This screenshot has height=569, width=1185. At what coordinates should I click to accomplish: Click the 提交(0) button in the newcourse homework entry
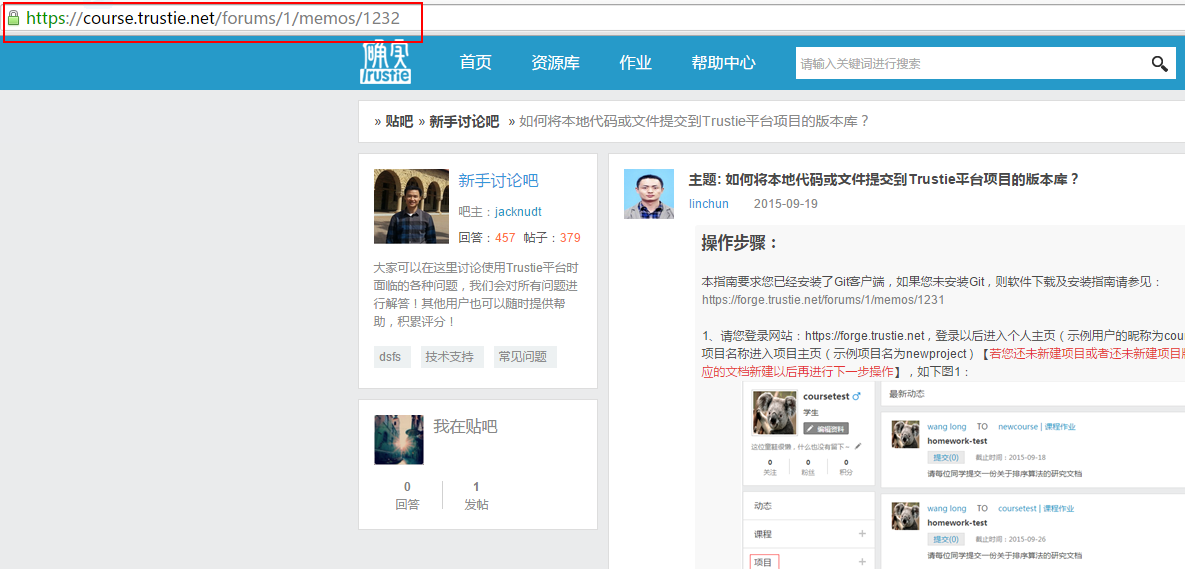[x=945, y=457]
